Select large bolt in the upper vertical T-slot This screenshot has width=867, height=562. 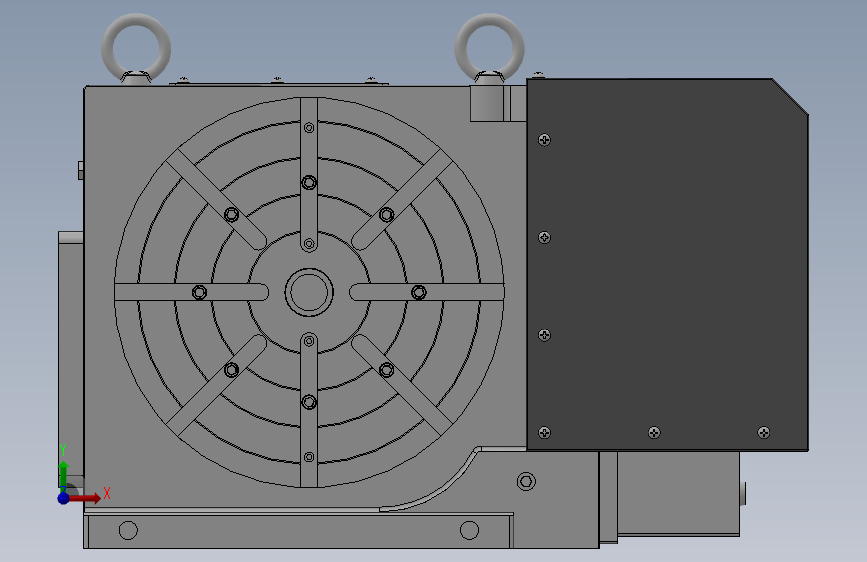click(309, 182)
